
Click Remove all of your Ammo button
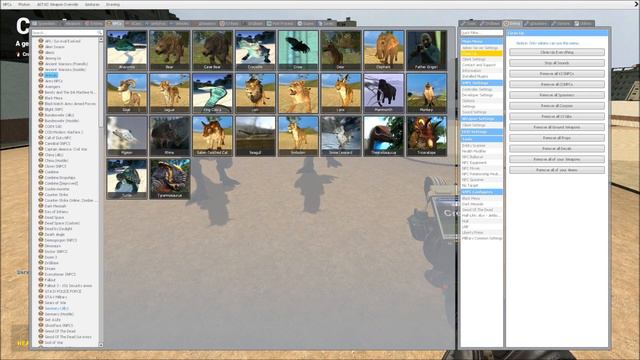(557, 170)
